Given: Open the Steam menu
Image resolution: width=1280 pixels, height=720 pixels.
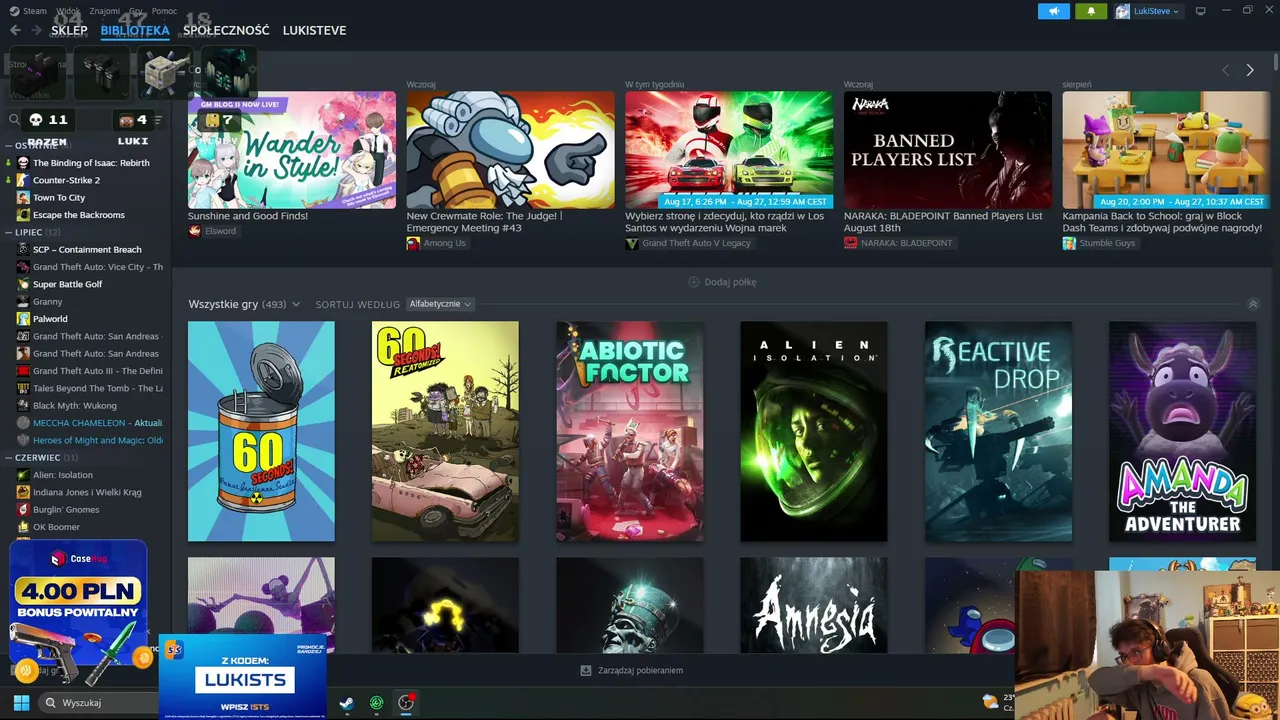Looking at the screenshot, I should pyautogui.click(x=29, y=11).
